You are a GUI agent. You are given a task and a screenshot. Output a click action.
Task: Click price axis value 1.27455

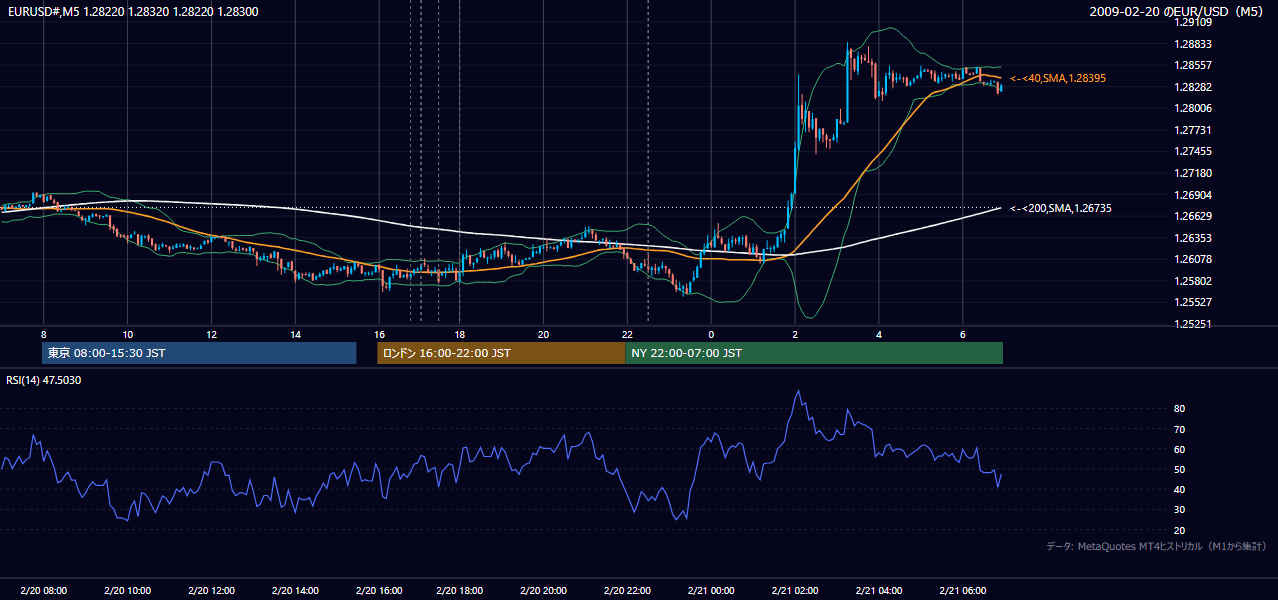[1193, 151]
